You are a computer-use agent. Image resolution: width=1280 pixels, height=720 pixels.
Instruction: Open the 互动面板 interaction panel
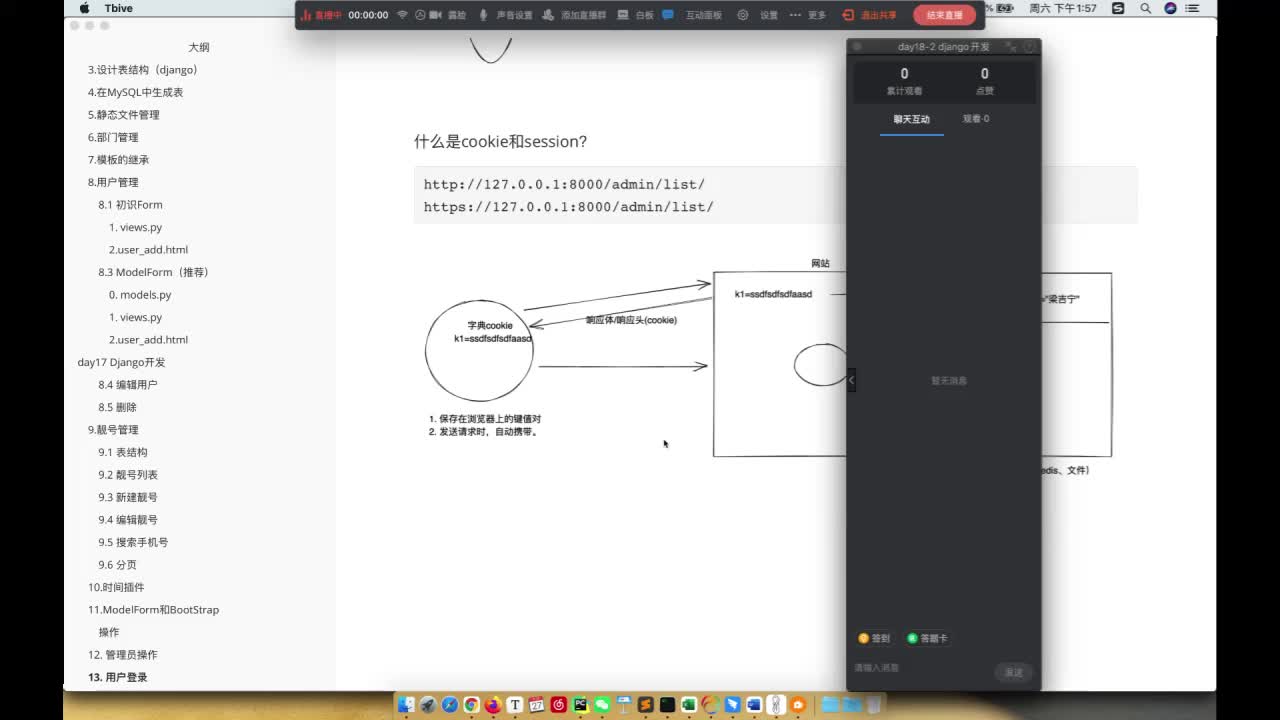click(693, 15)
